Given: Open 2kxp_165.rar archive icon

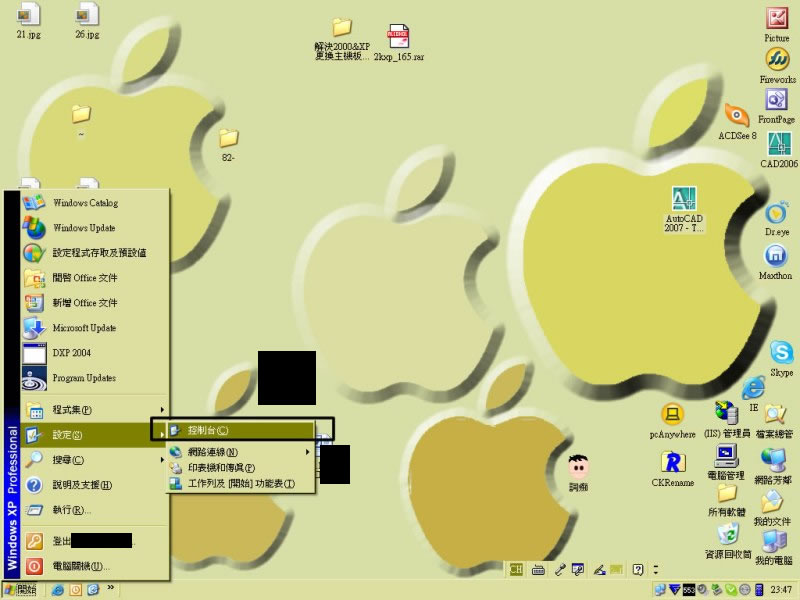Looking at the screenshot, I should pyautogui.click(x=398, y=43).
